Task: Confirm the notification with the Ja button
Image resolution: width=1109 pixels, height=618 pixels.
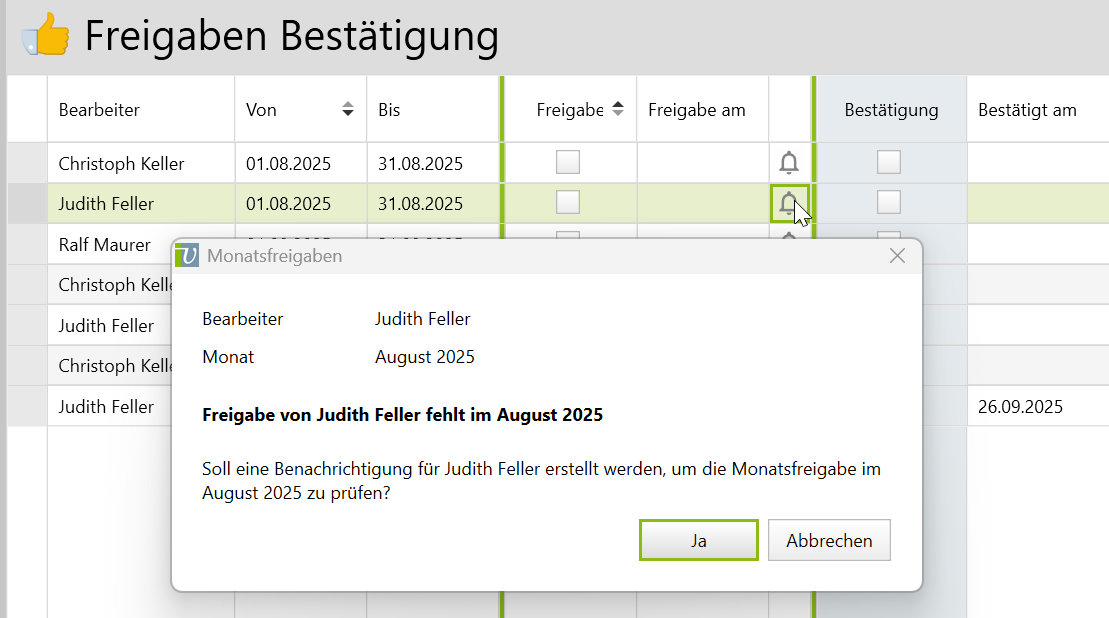Action: tap(698, 541)
